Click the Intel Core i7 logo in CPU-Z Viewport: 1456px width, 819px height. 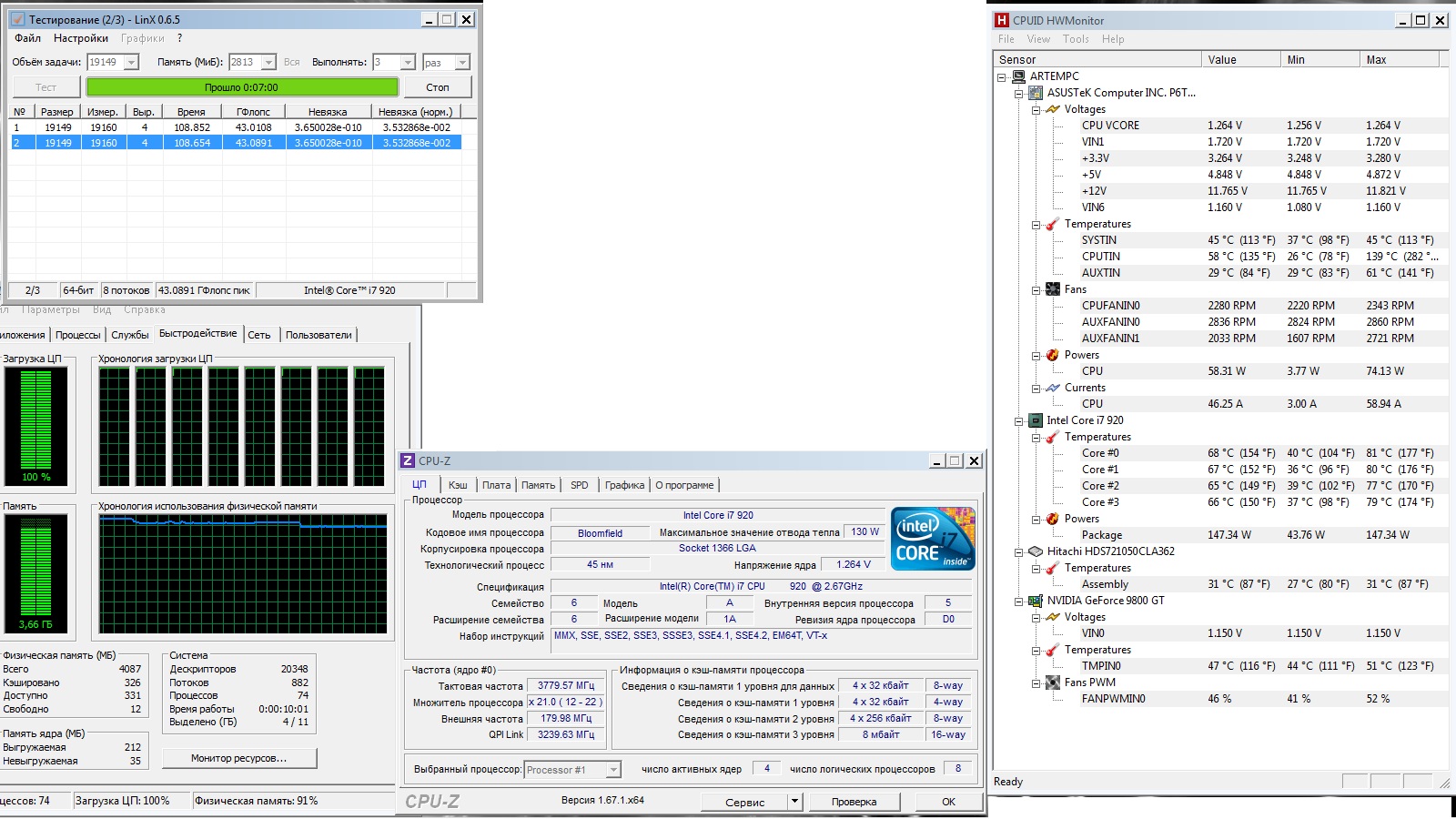point(933,539)
